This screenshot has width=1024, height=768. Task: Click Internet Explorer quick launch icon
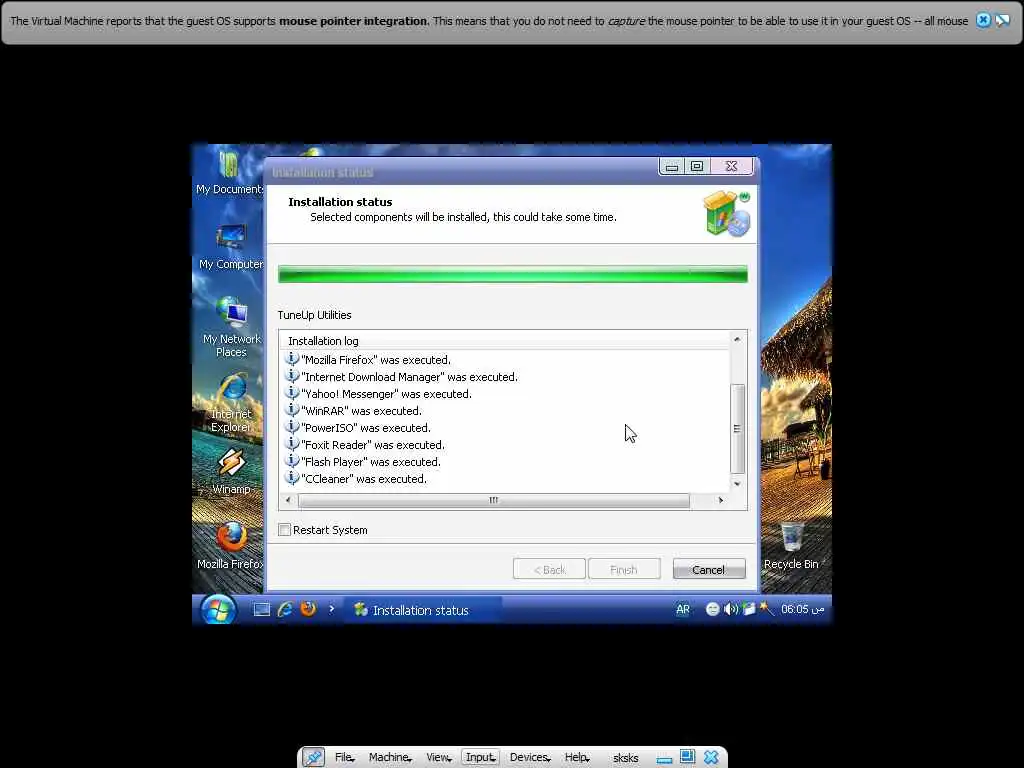285,609
